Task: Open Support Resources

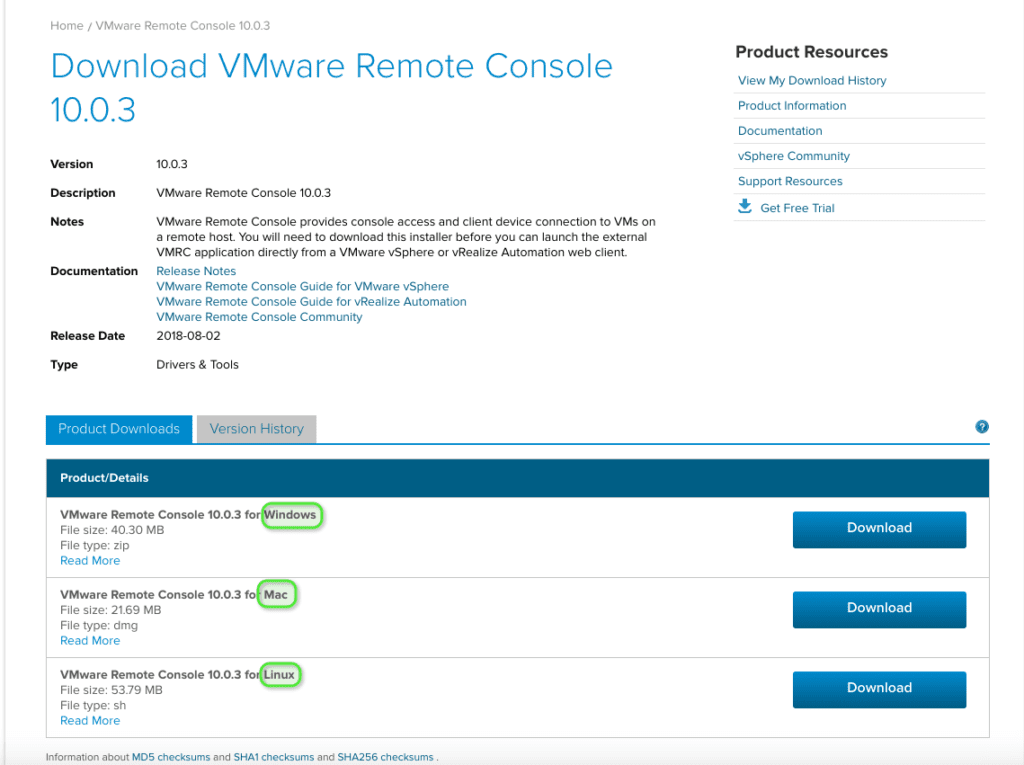Action: [x=789, y=181]
